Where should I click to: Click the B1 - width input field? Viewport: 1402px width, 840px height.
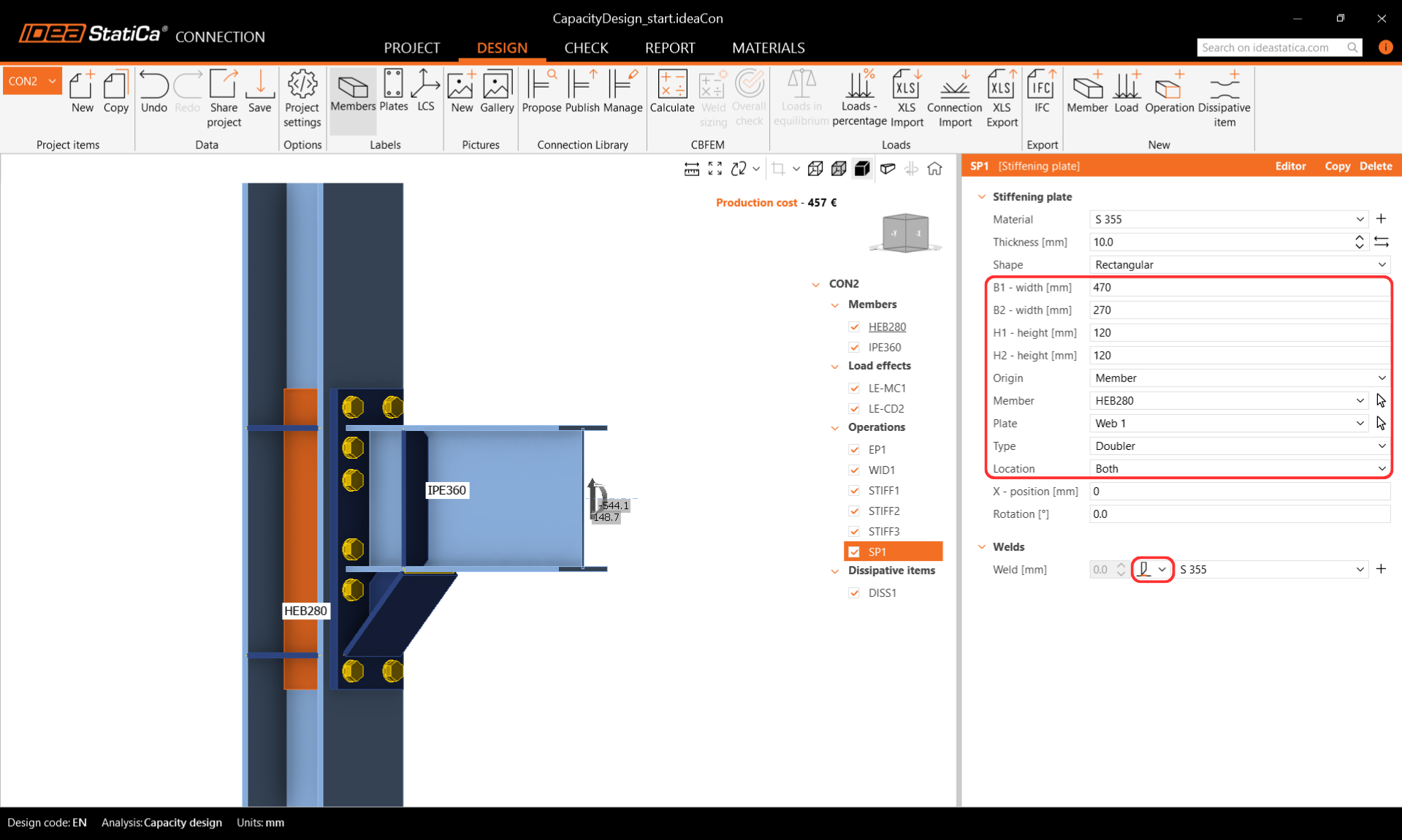pyautogui.click(x=1240, y=287)
